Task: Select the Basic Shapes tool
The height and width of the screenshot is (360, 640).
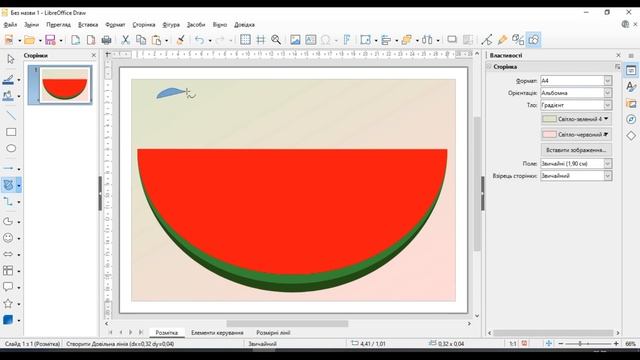Action: click(8, 221)
